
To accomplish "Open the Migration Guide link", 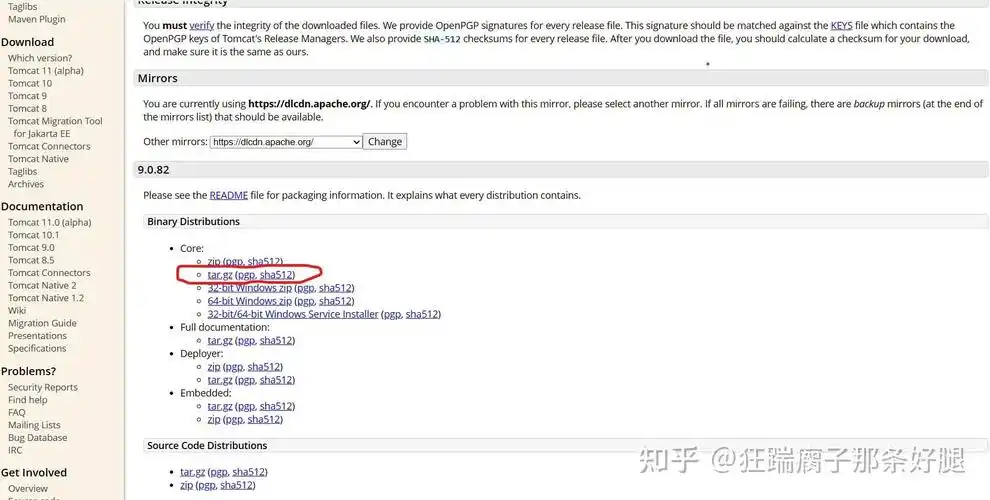I will (42, 323).
